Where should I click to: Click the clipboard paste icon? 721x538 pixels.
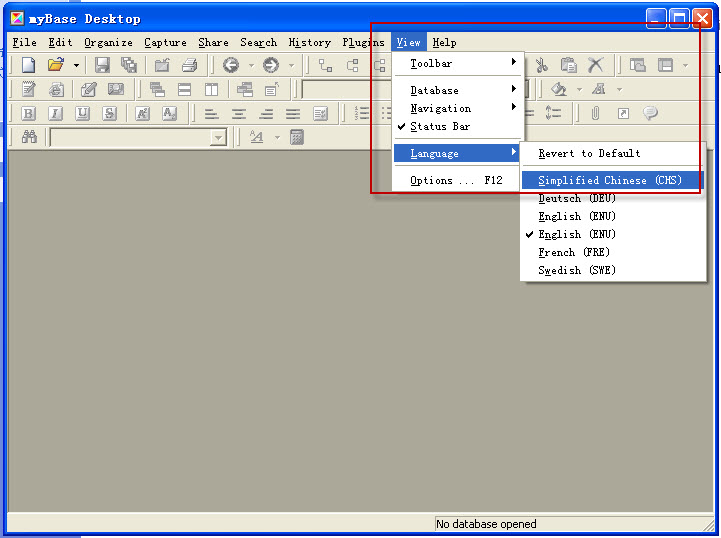pos(568,65)
